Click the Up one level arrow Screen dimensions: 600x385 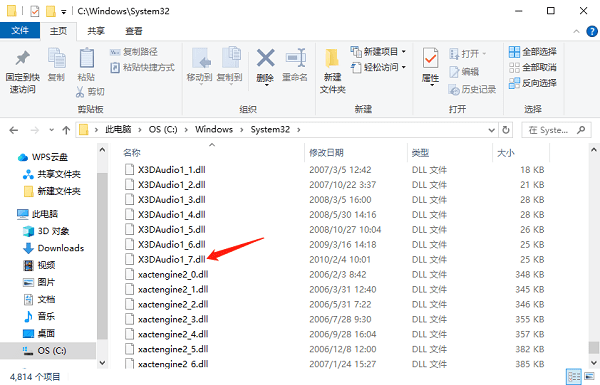click(66, 130)
